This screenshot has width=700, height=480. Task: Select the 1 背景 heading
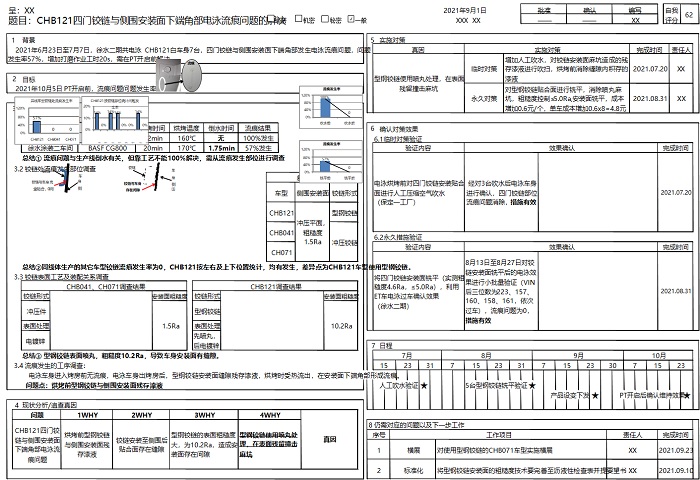[x=24, y=40]
